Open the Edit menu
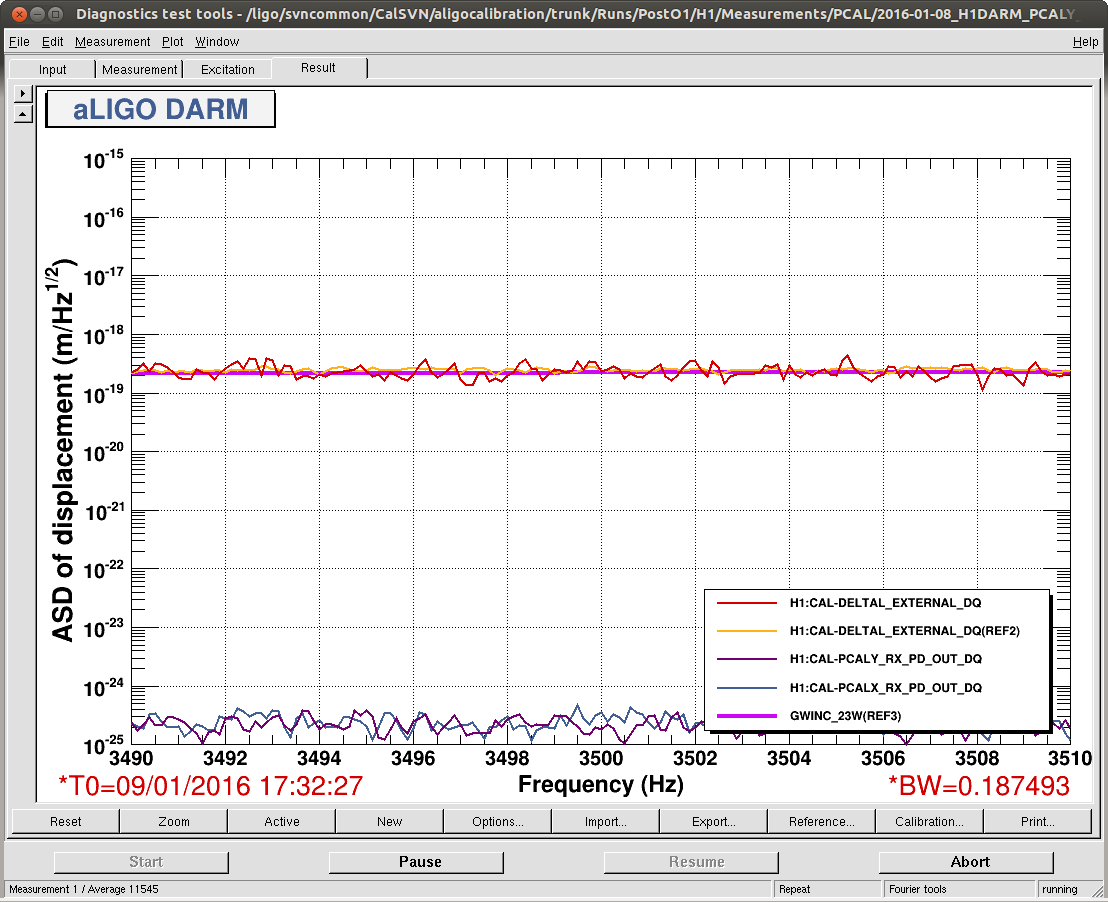The height and width of the screenshot is (902, 1108). (x=52, y=42)
